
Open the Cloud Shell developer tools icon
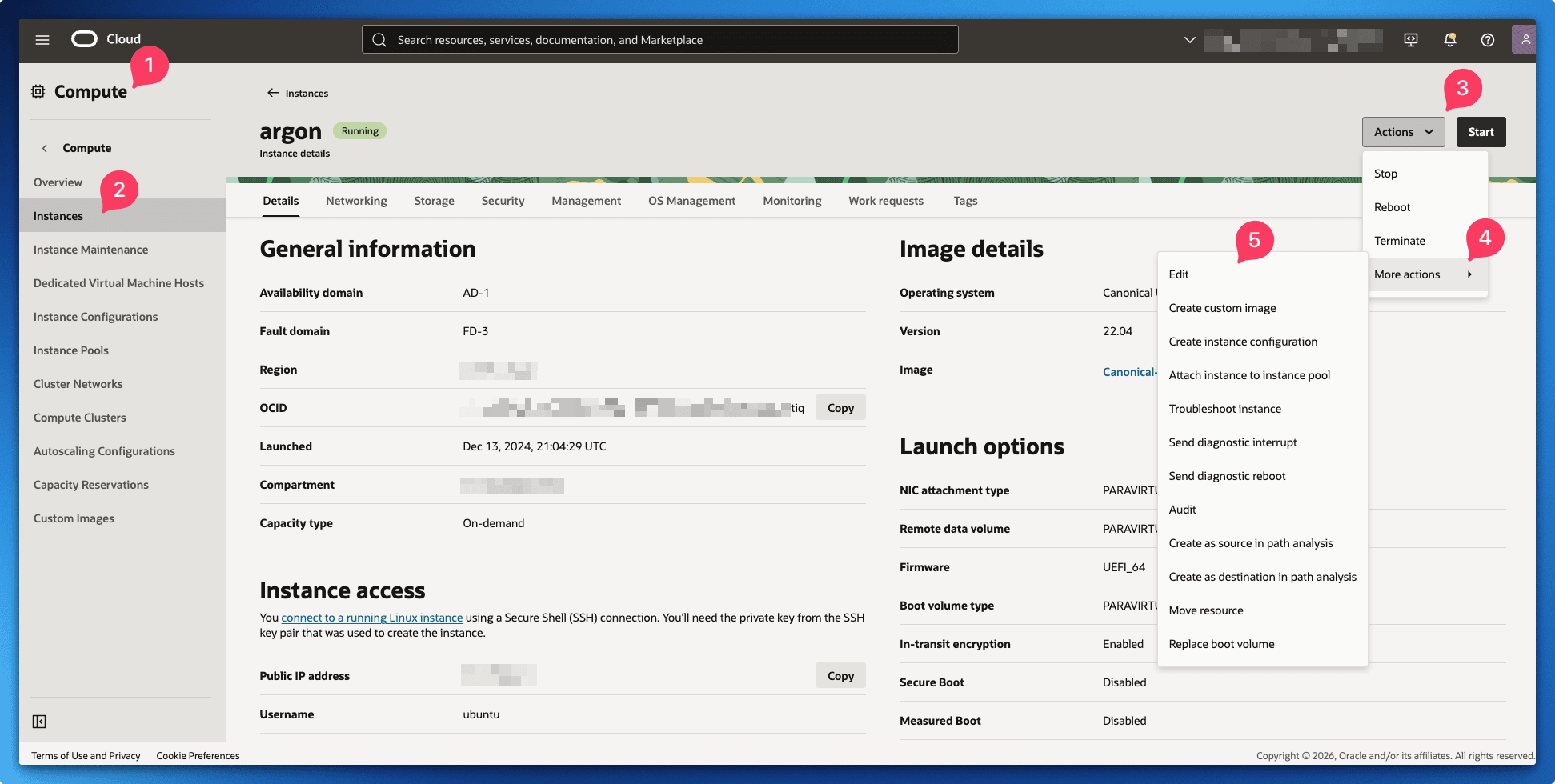tap(1411, 39)
